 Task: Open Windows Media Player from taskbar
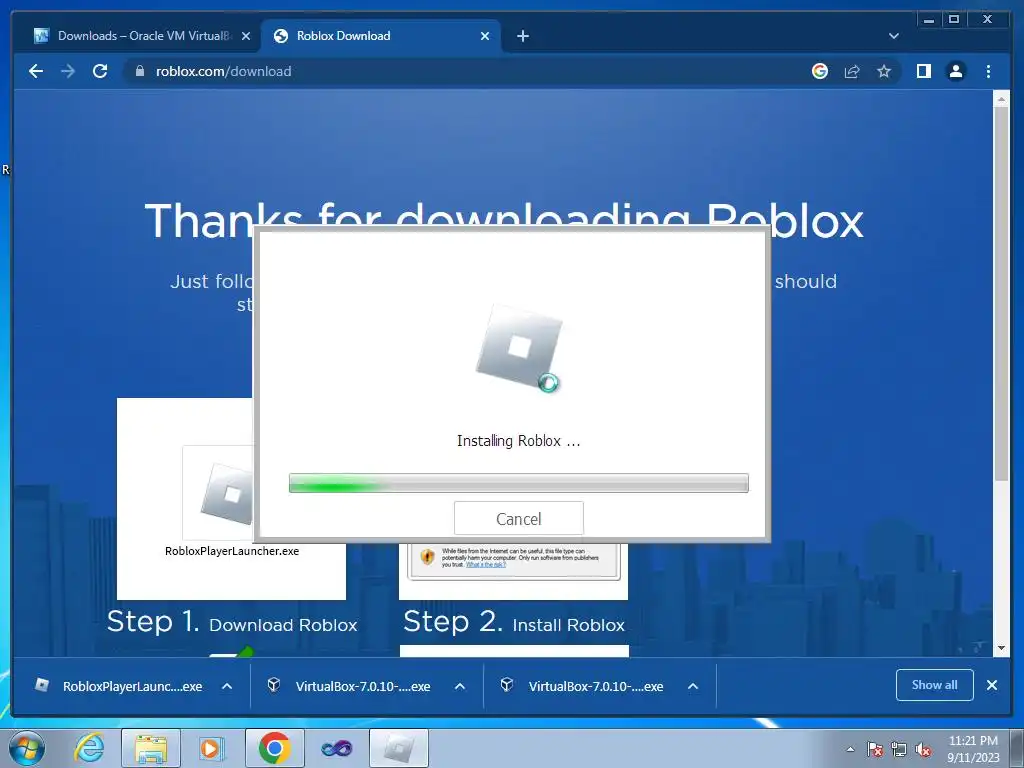pyautogui.click(x=211, y=748)
